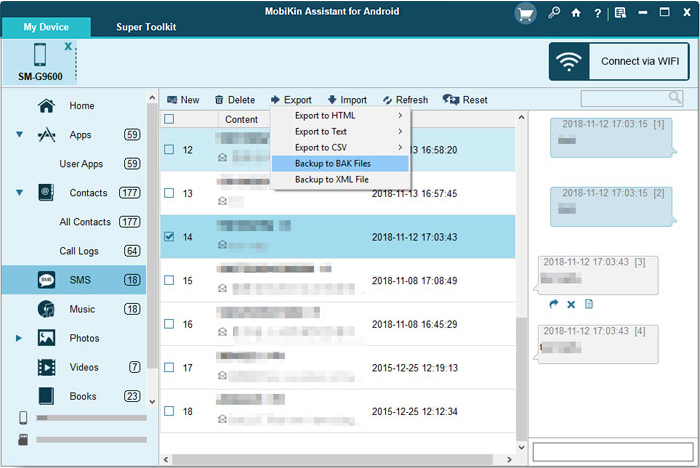
Task: Check the box for row 15
Action: coord(169,280)
